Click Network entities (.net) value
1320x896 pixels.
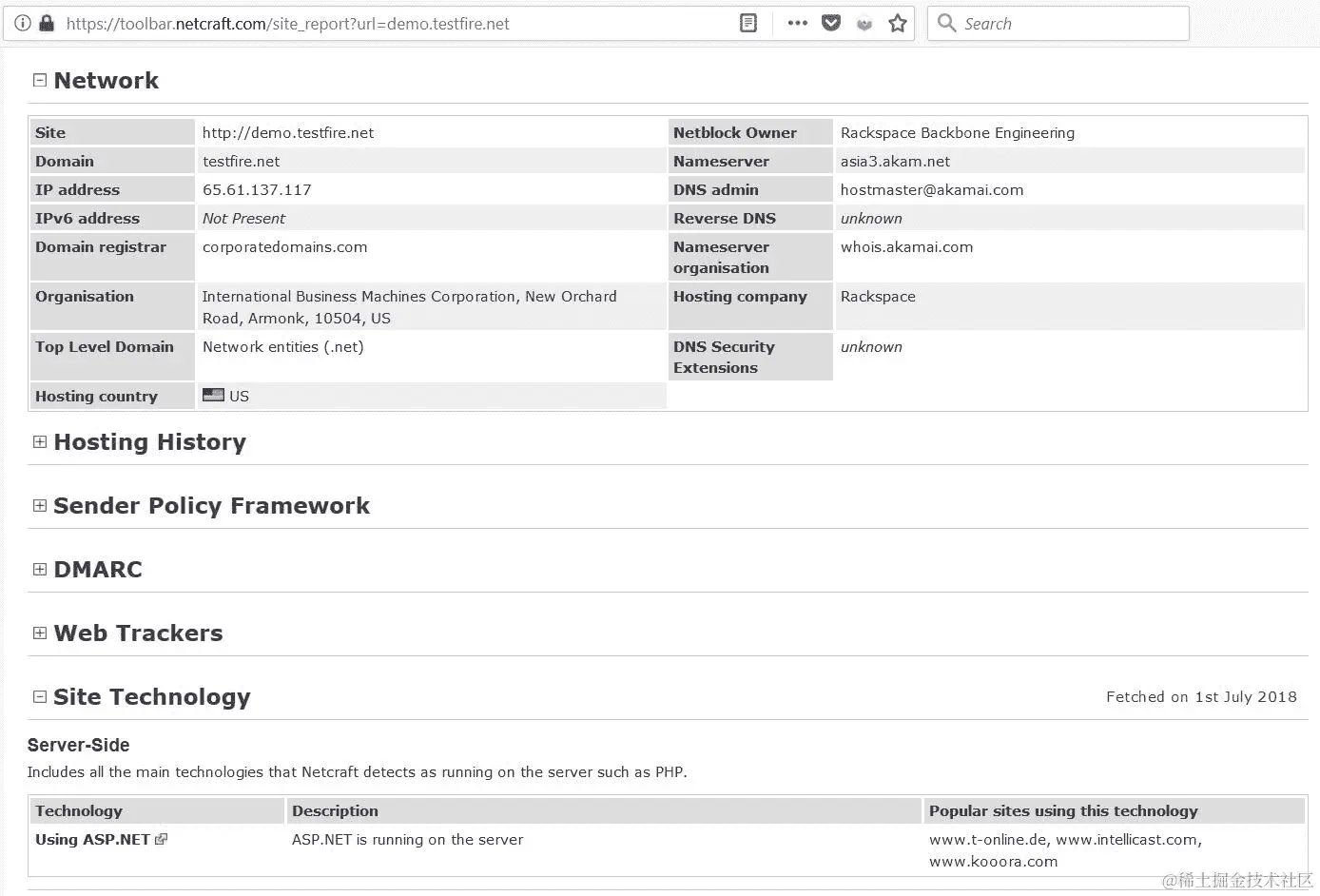click(282, 346)
